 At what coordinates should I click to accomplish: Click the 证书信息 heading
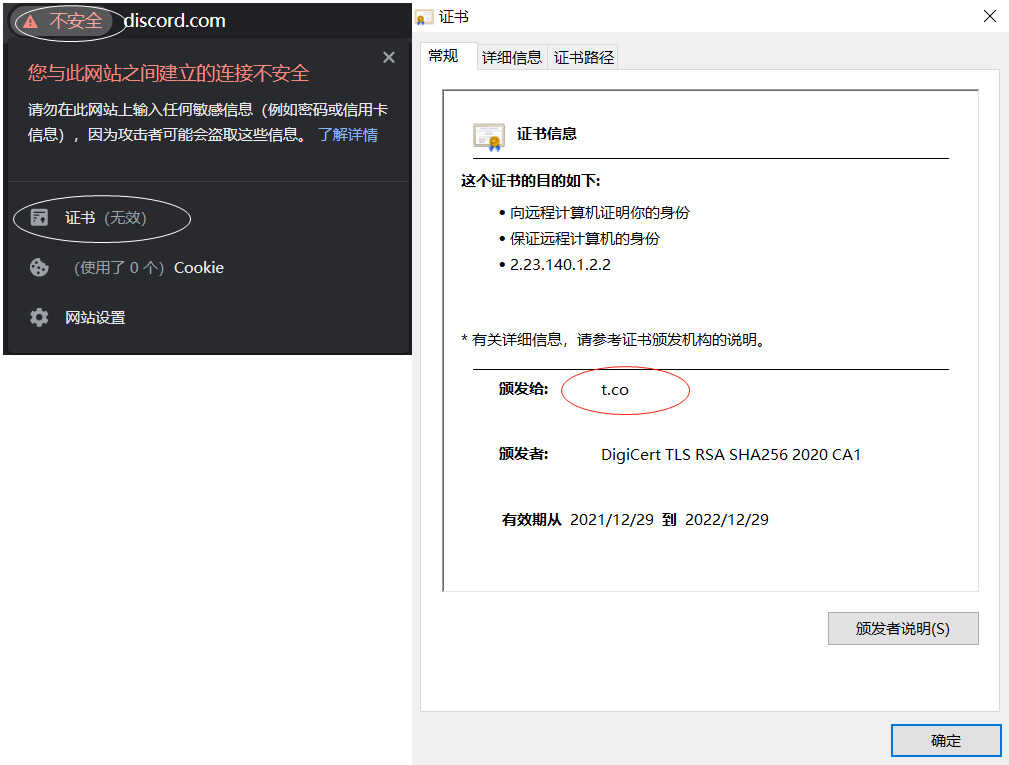tap(546, 134)
